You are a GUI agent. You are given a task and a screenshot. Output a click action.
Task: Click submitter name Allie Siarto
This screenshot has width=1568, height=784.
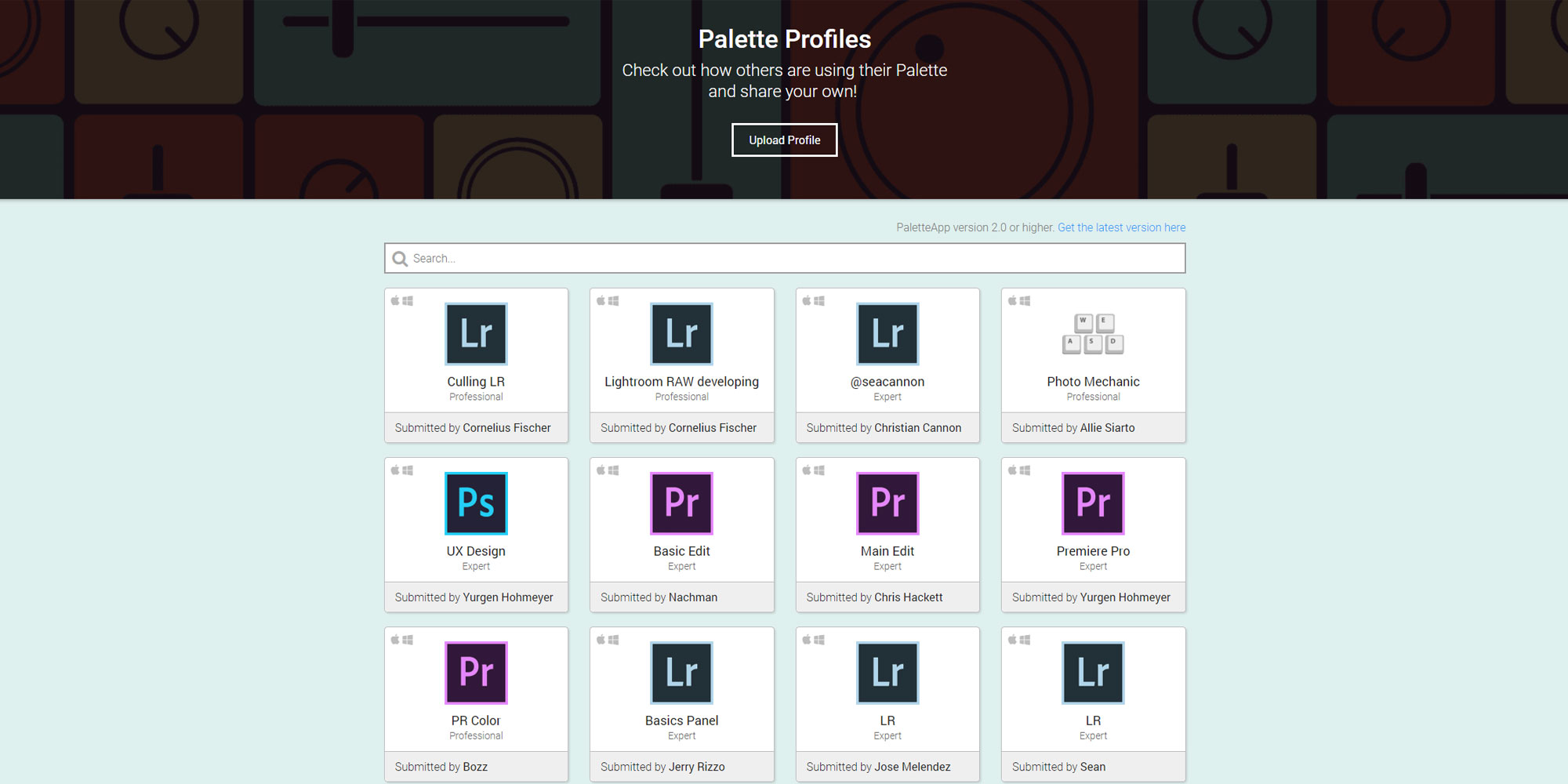point(1107,428)
